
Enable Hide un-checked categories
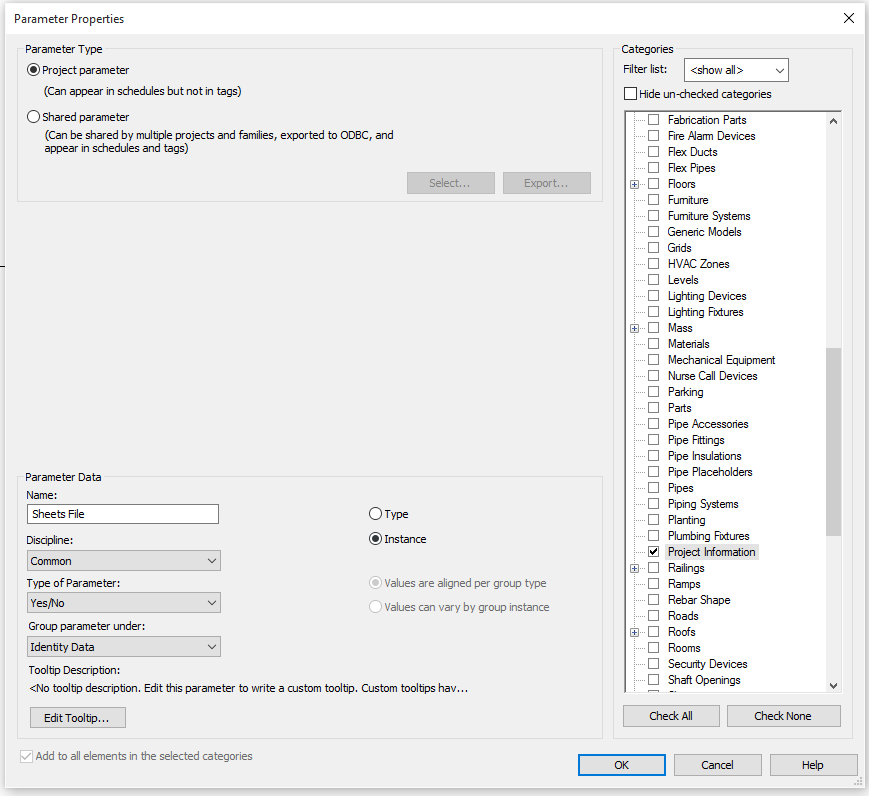630,92
